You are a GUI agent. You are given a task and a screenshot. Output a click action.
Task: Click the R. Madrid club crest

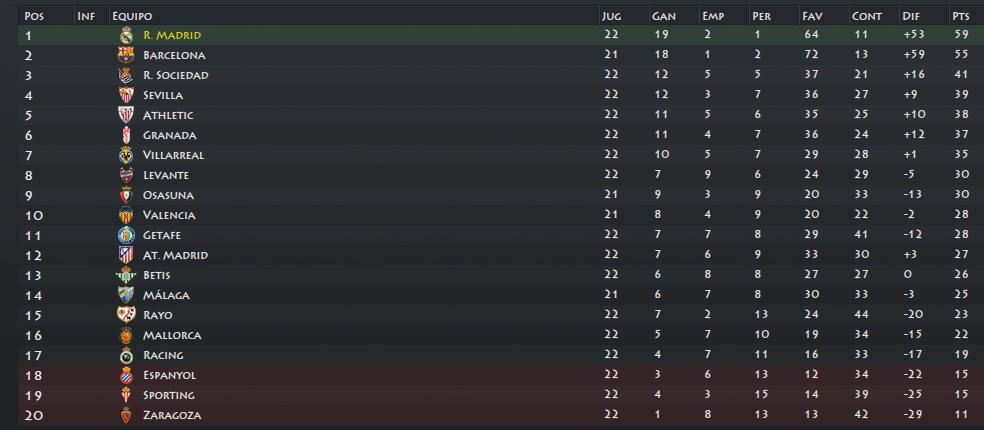click(x=126, y=35)
